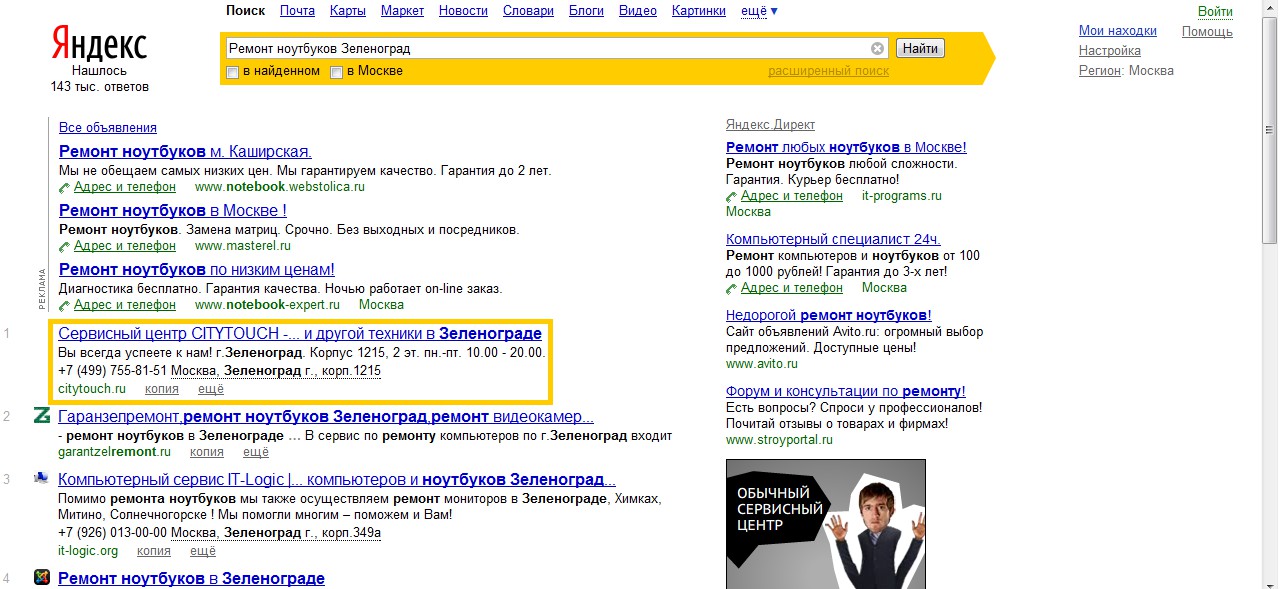Click the phone icon beside the notebook-expert.ru ad
The height and width of the screenshot is (589, 1280).
tap(65, 305)
